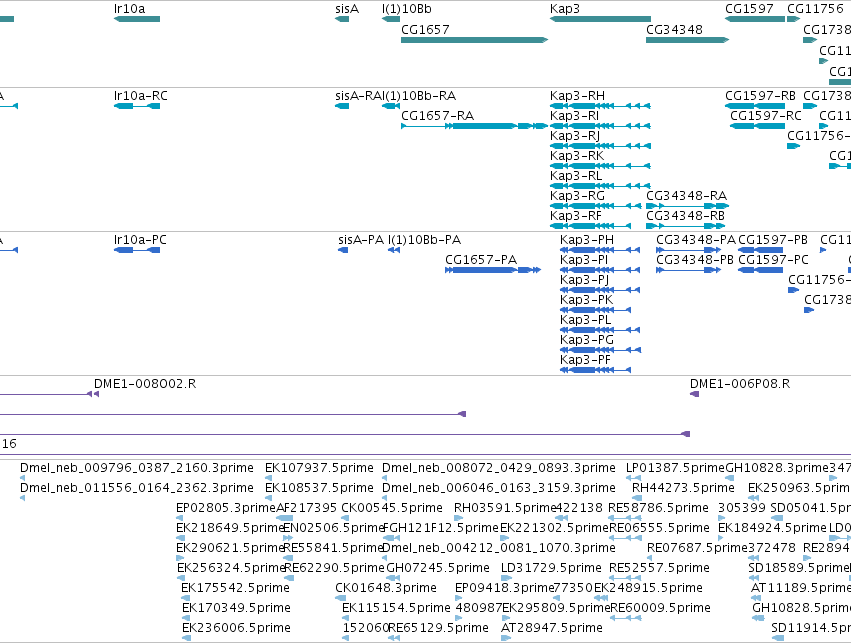Open the Kap3-RJ transcript
Image resolution: width=851 pixels, height=643 pixels.
pyautogui.click(x=600, y=146)
